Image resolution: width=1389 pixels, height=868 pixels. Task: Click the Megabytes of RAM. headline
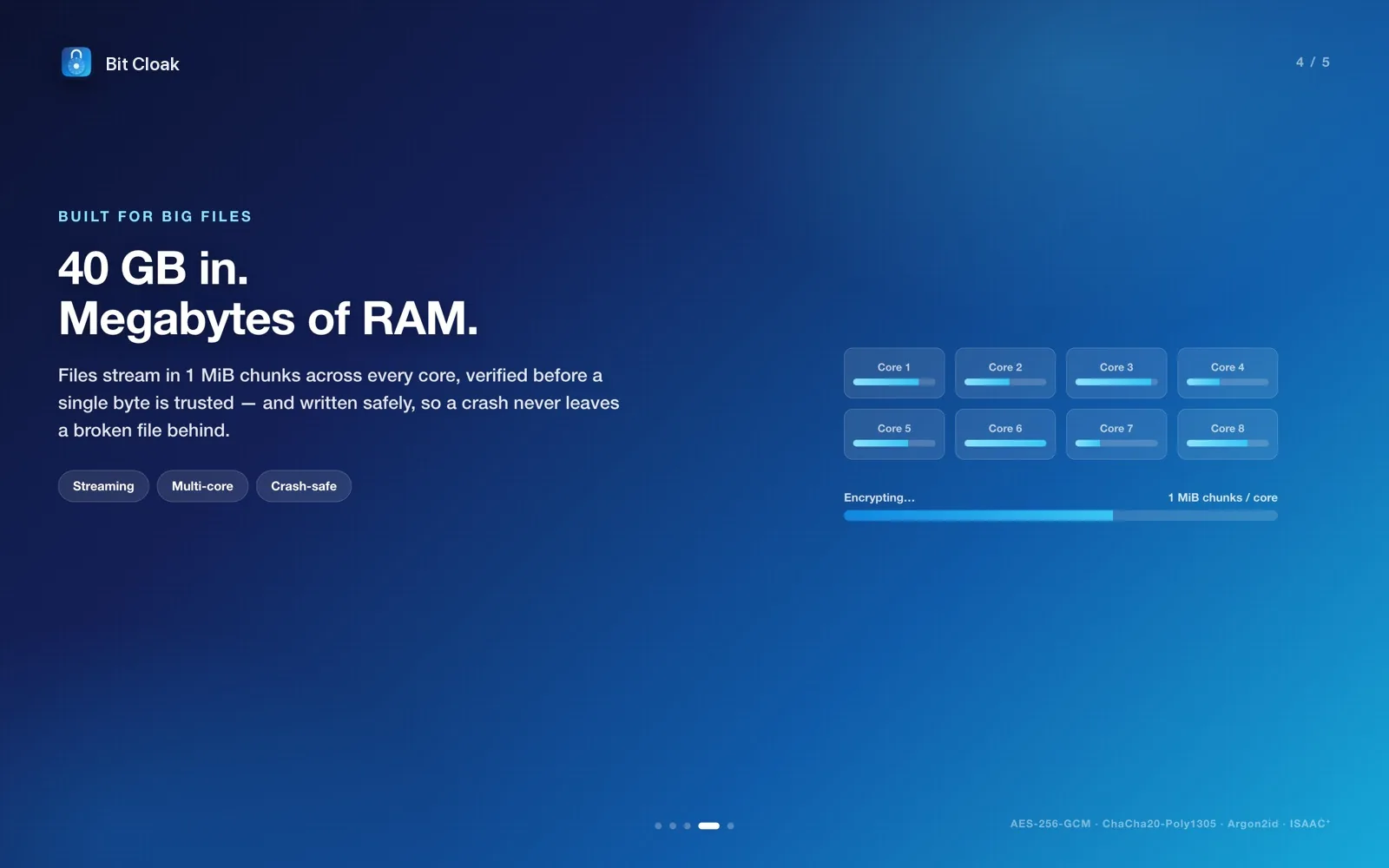268,319
